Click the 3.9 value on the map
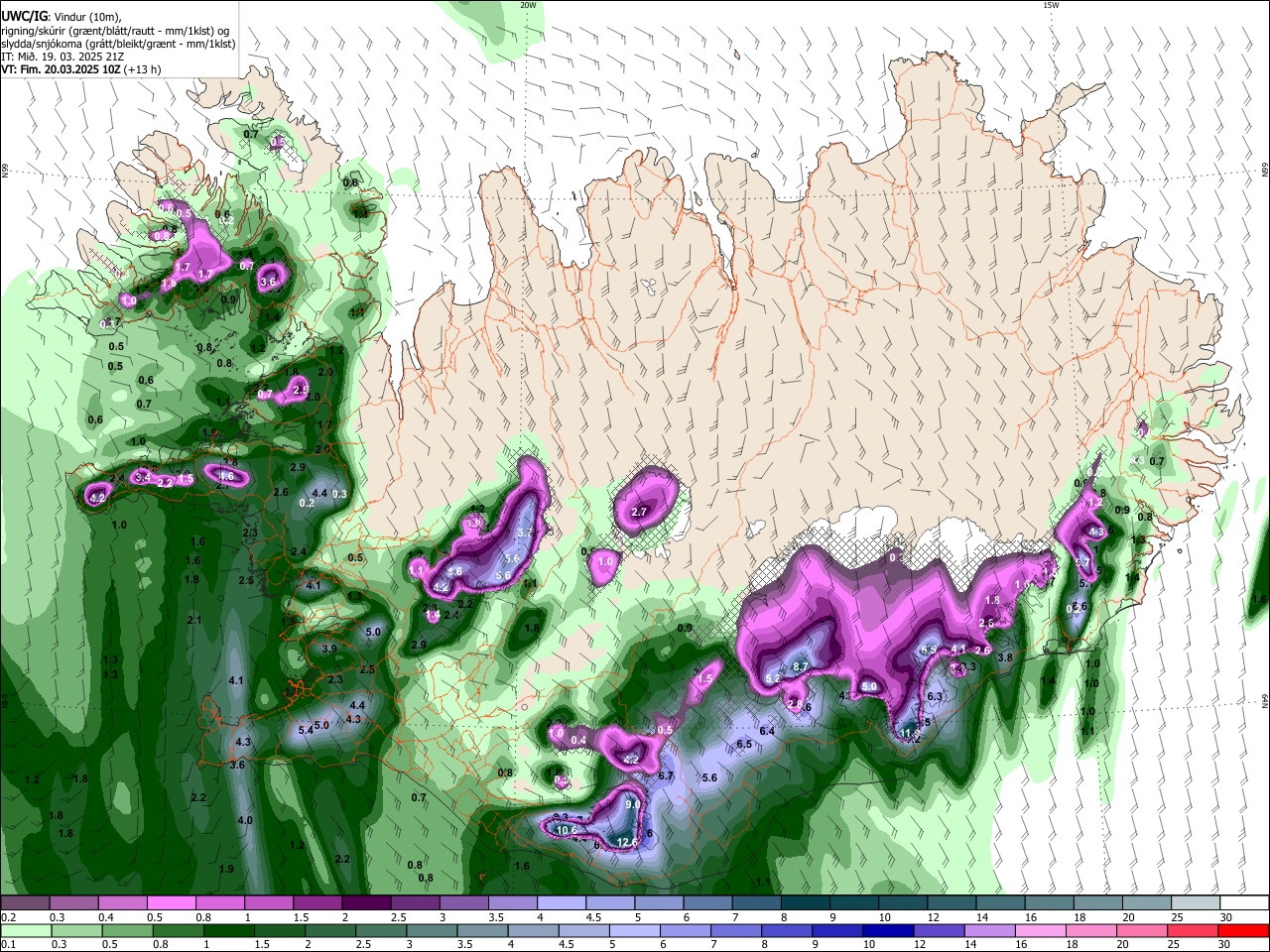 point(329,649)
